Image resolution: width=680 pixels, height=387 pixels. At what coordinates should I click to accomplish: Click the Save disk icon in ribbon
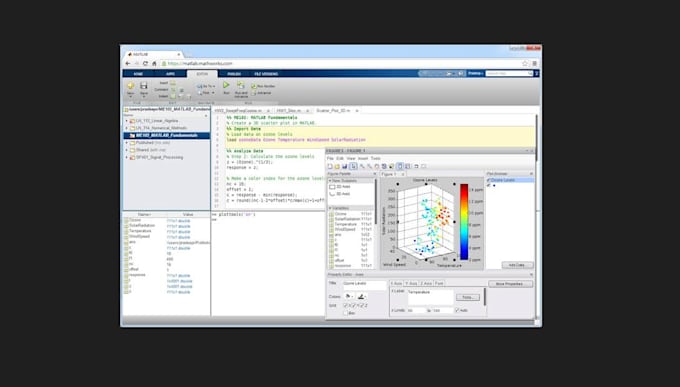pos(144,86)
